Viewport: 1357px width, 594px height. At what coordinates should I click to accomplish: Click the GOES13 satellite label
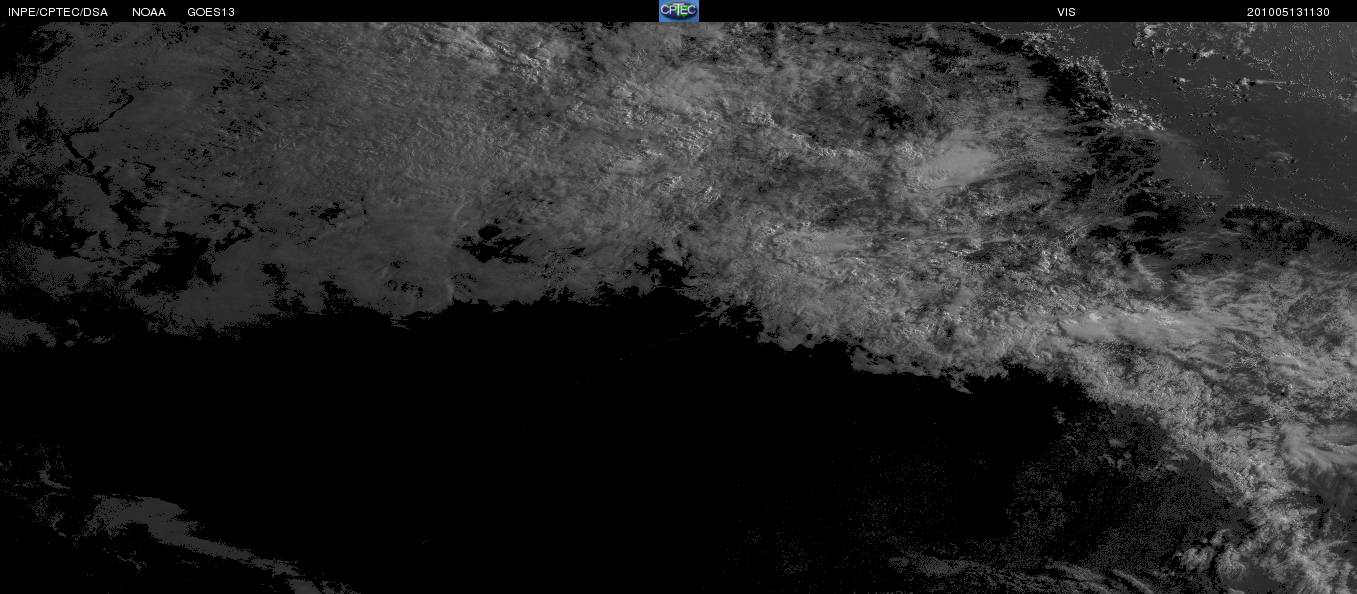(211, 12)
